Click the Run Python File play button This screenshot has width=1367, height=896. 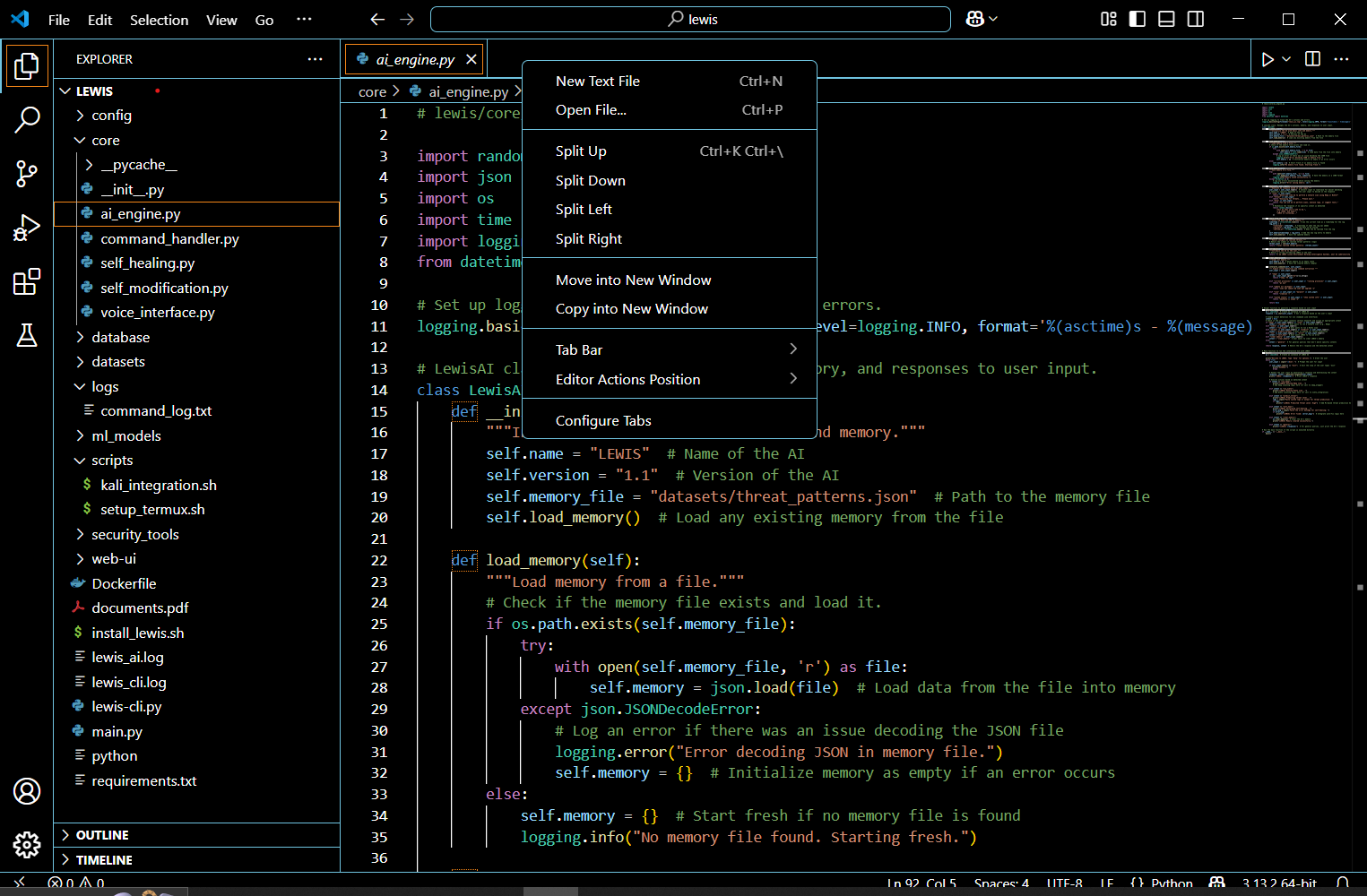pos(1268,59)
